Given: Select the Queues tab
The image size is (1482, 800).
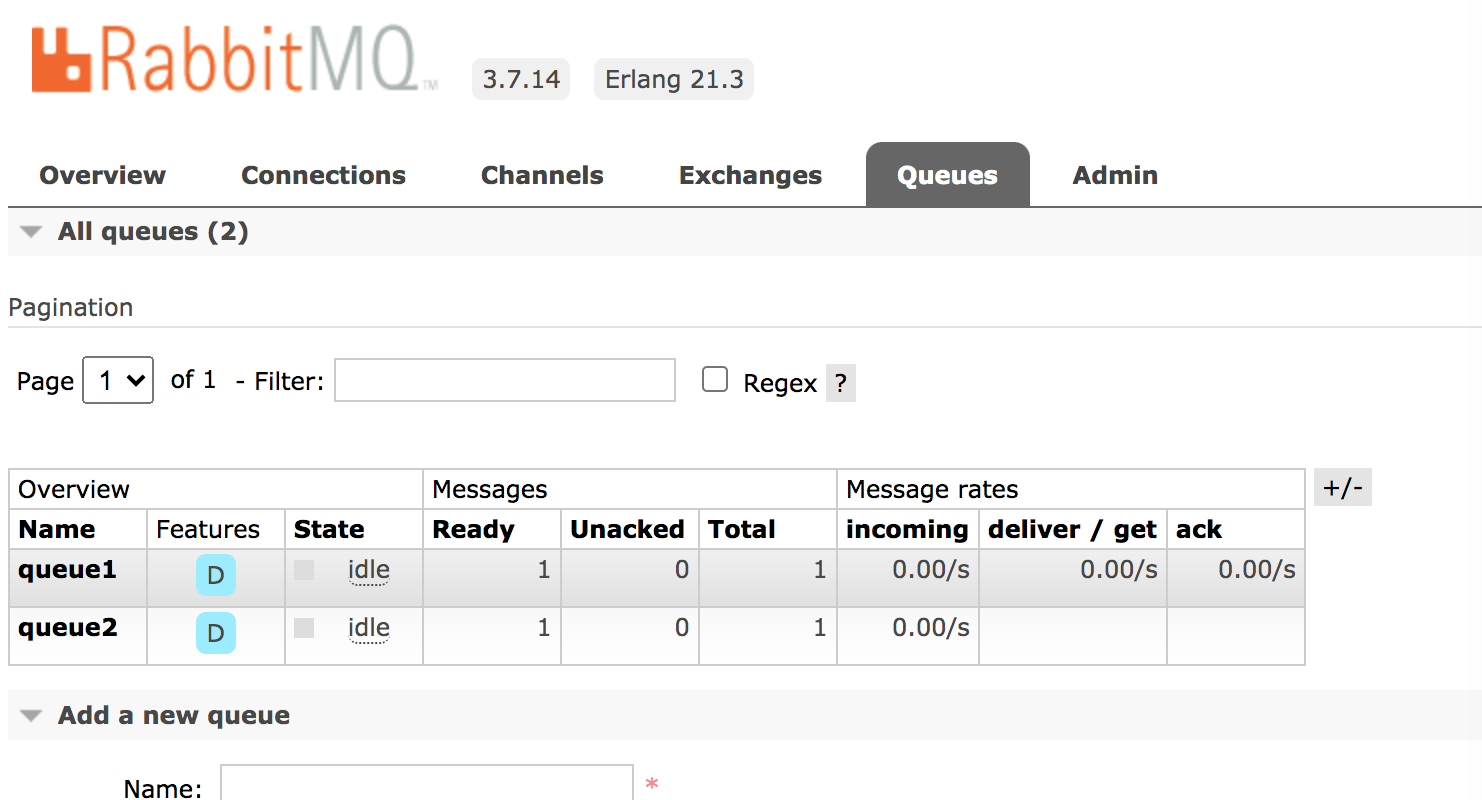Looking at the screenshot, I should click(x=947, y=175).
